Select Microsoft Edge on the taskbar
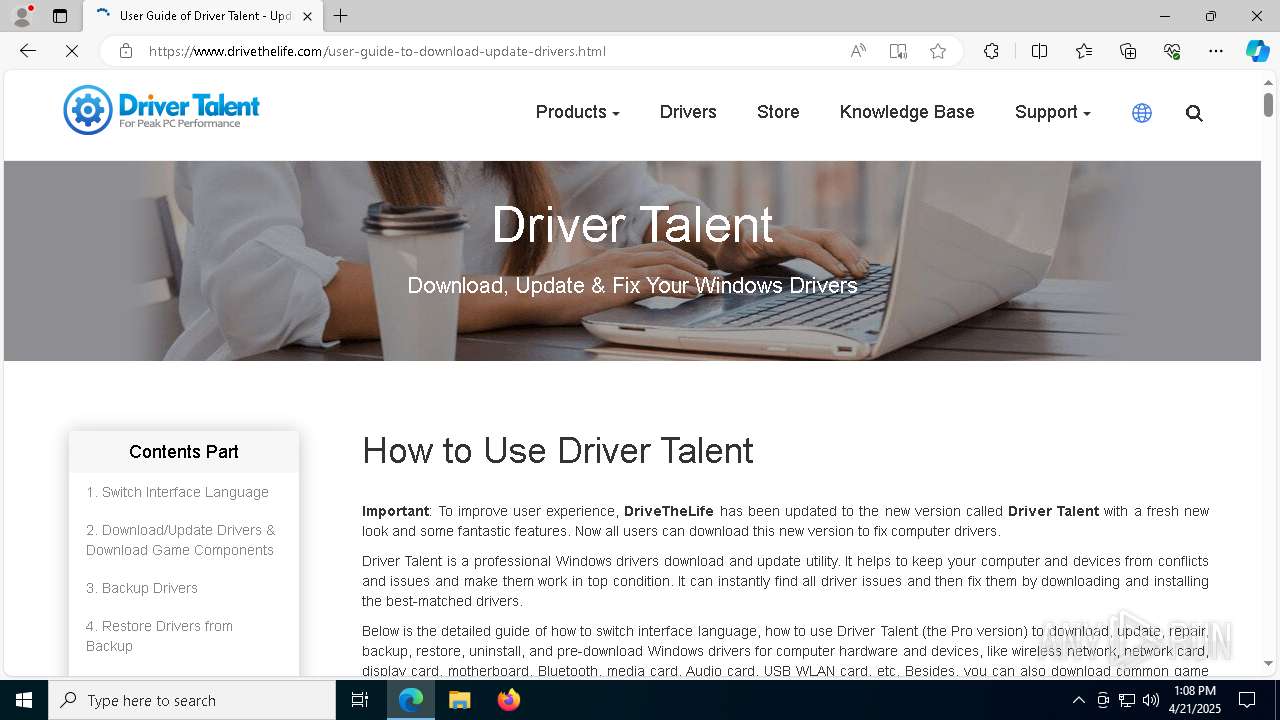Screen dimensions: 1280x720 [411, 700]
